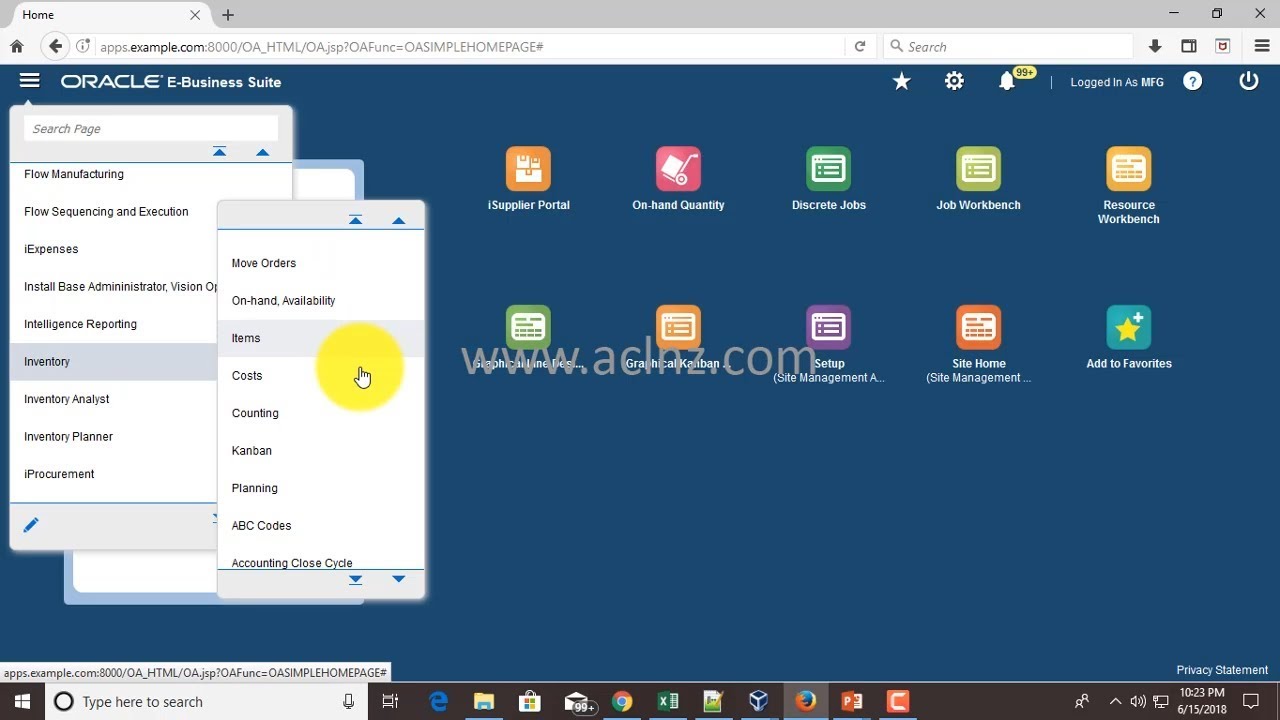Click the Add to Favorites tile
Image resolution: width=1280 pixels, height=720 pixels.
(1128, 328)
